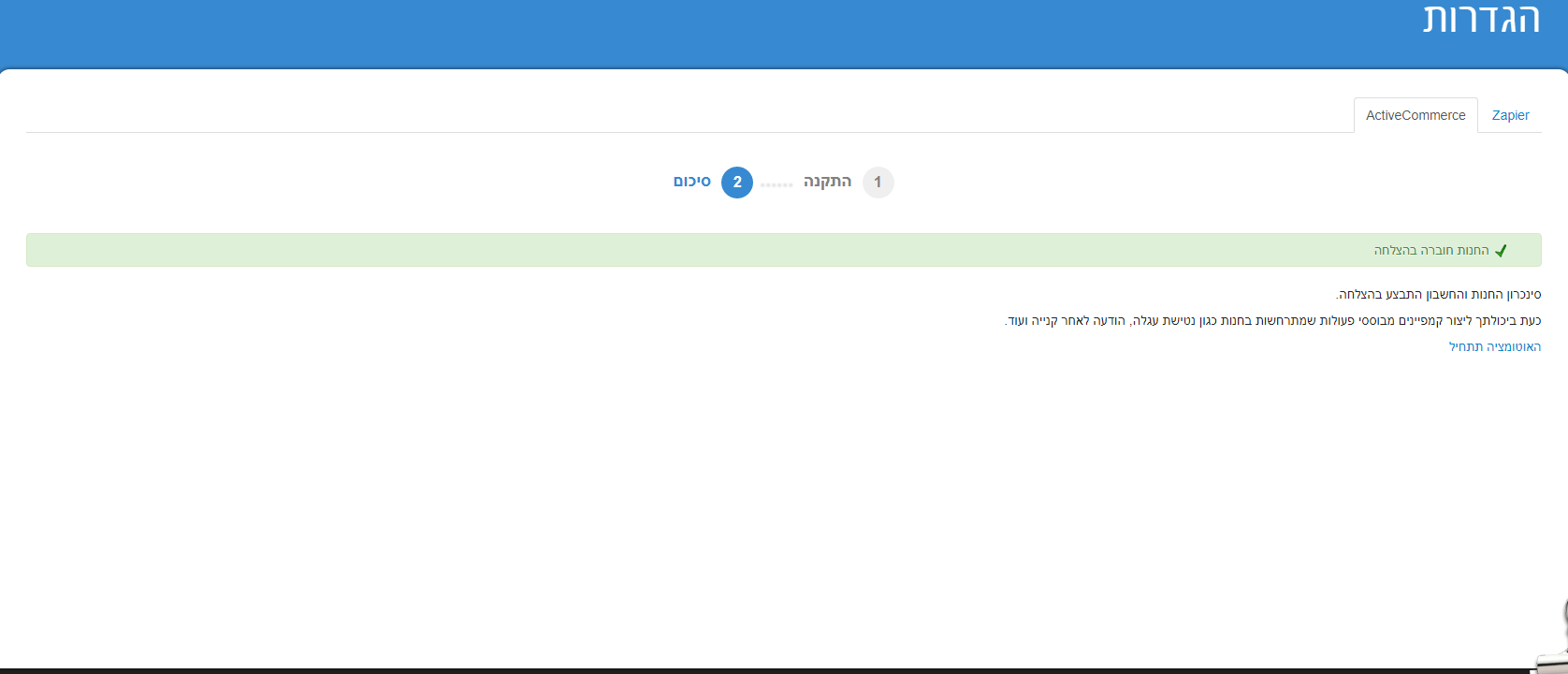1568x674 pixels.
Task: Switch to the ActiveCommerce tab
Action: [x=1415, y=115]
